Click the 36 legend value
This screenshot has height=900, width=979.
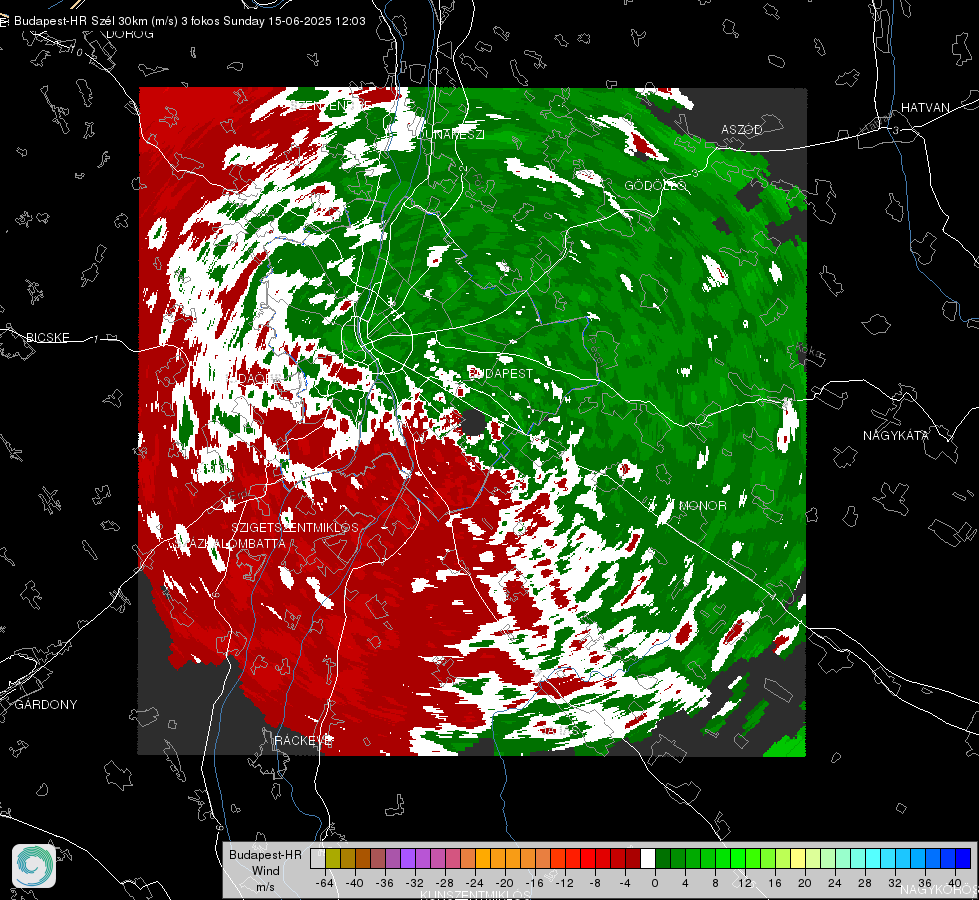coord(925,883)
